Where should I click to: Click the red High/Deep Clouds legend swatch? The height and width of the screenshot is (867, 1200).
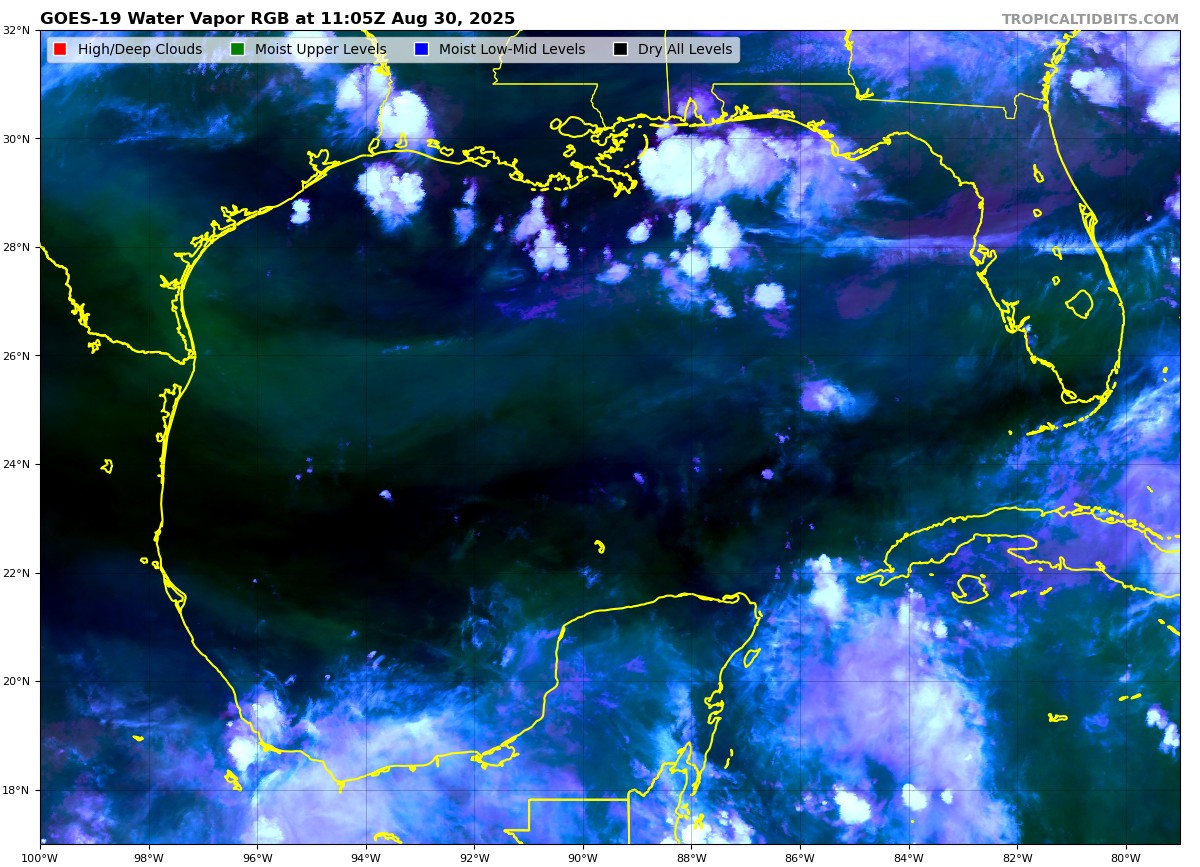pos(60,49)
